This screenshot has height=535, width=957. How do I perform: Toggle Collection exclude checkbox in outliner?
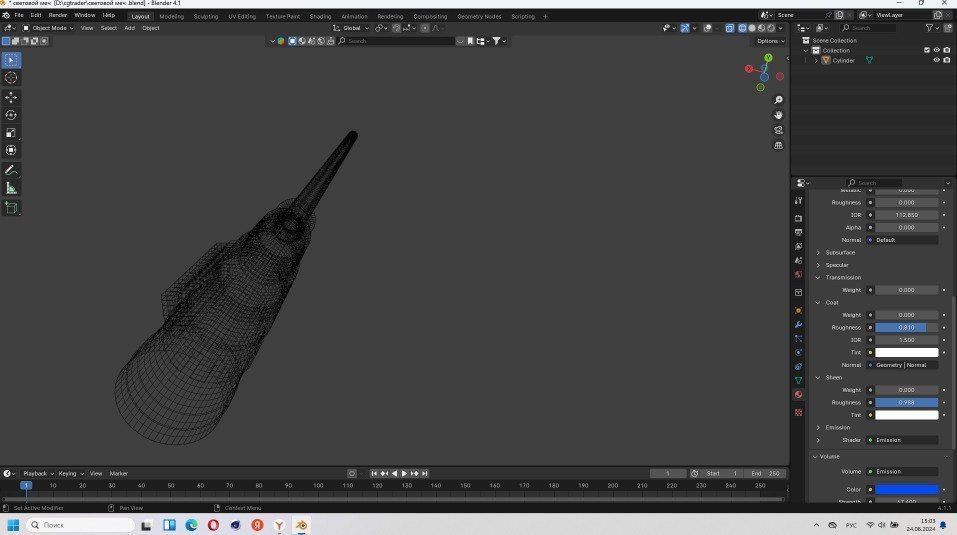(x=926, y=51)
